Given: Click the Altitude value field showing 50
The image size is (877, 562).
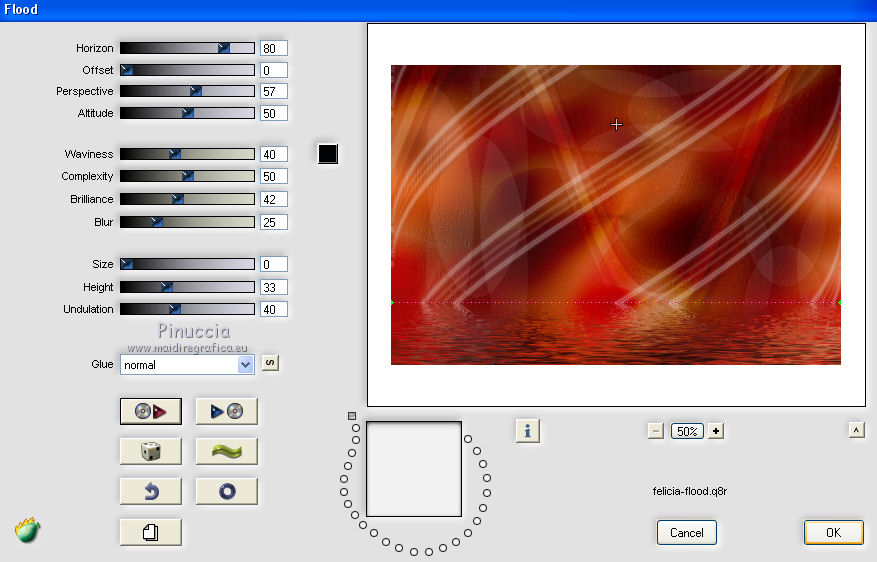Looking at the screenshot, I should pyautogui.click(x=274, y=114).
